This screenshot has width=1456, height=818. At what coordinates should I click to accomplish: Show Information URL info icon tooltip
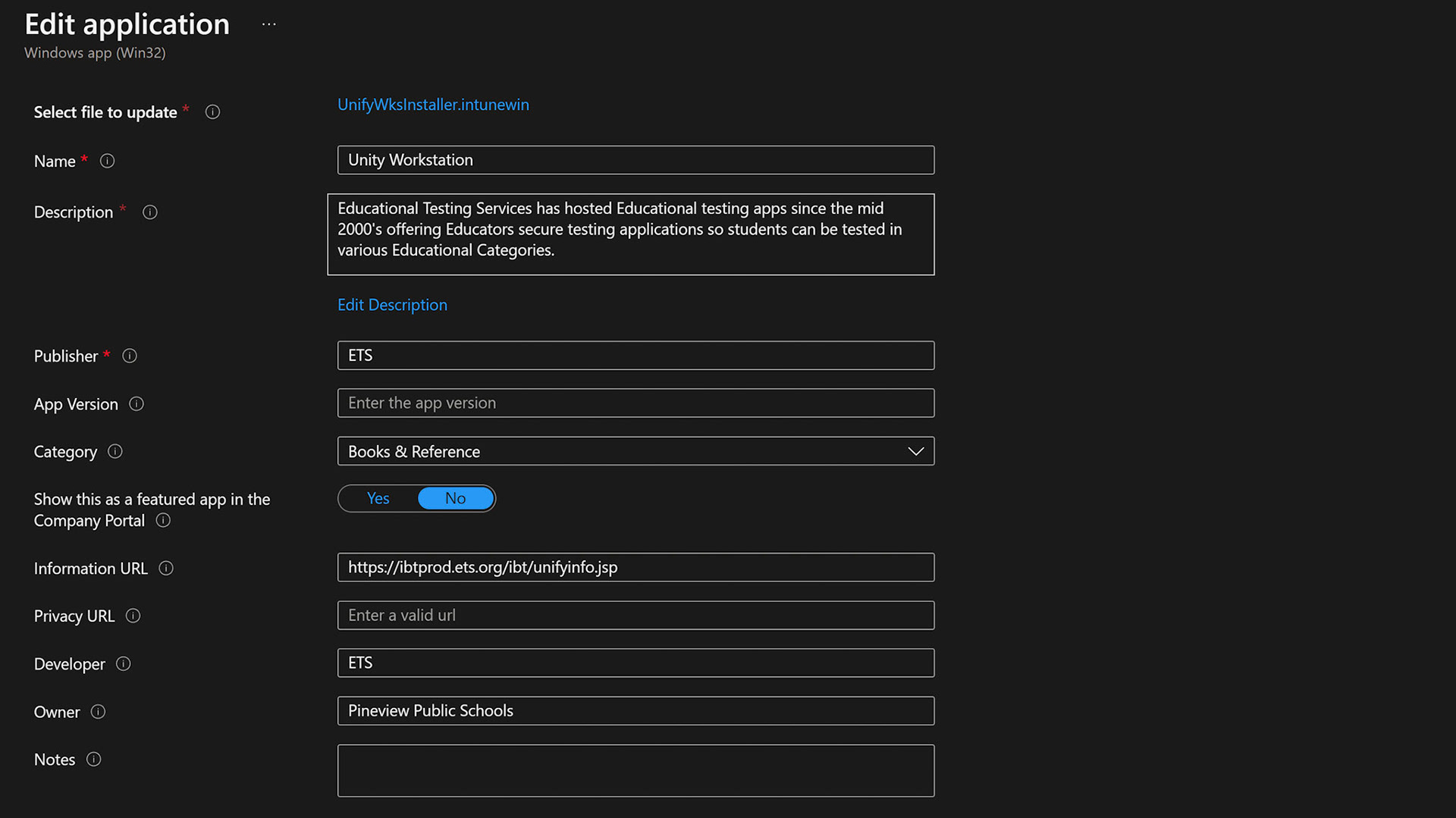coord(166,568)
